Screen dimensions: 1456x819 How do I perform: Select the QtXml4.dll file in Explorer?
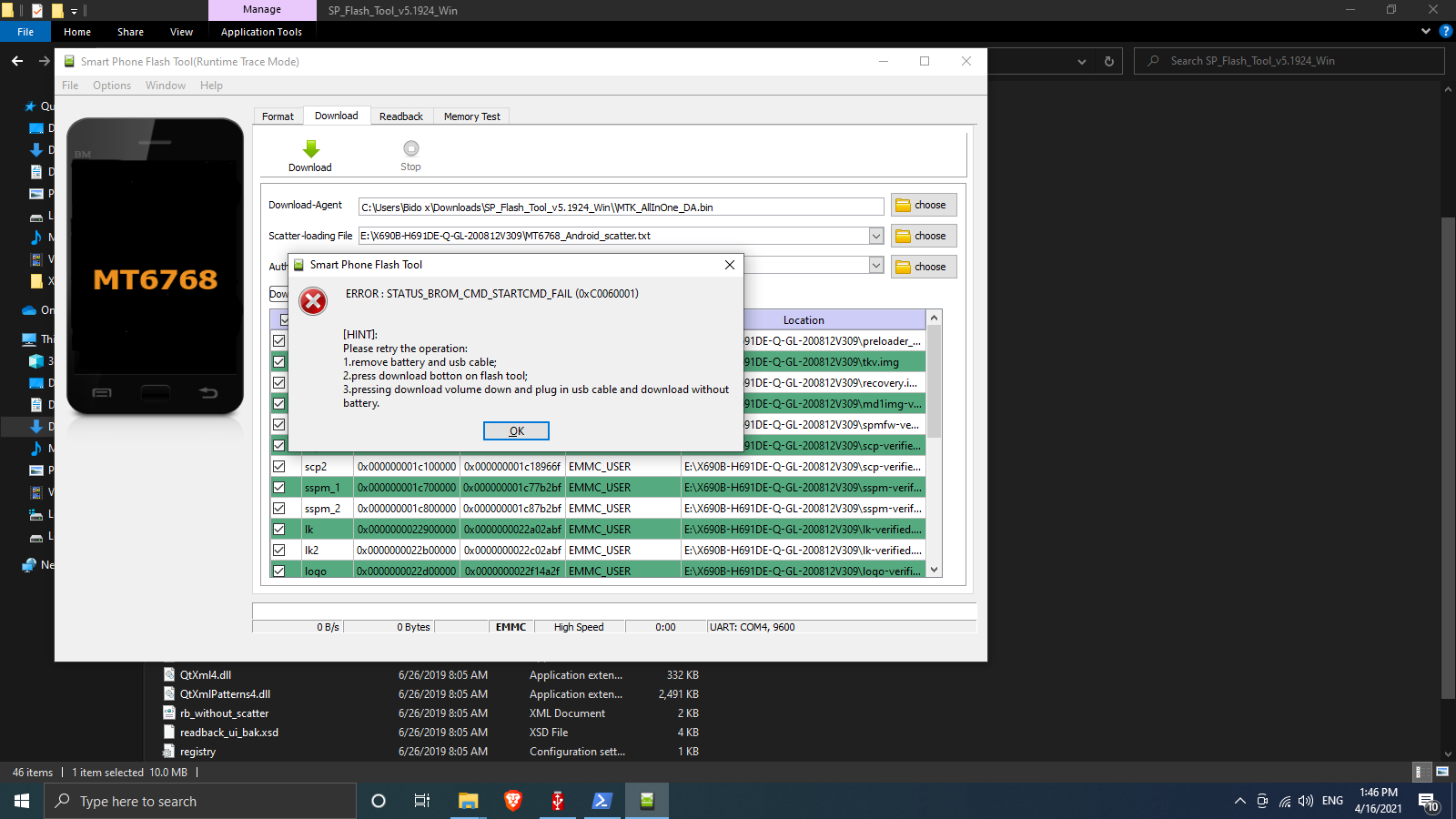[206, 675]
